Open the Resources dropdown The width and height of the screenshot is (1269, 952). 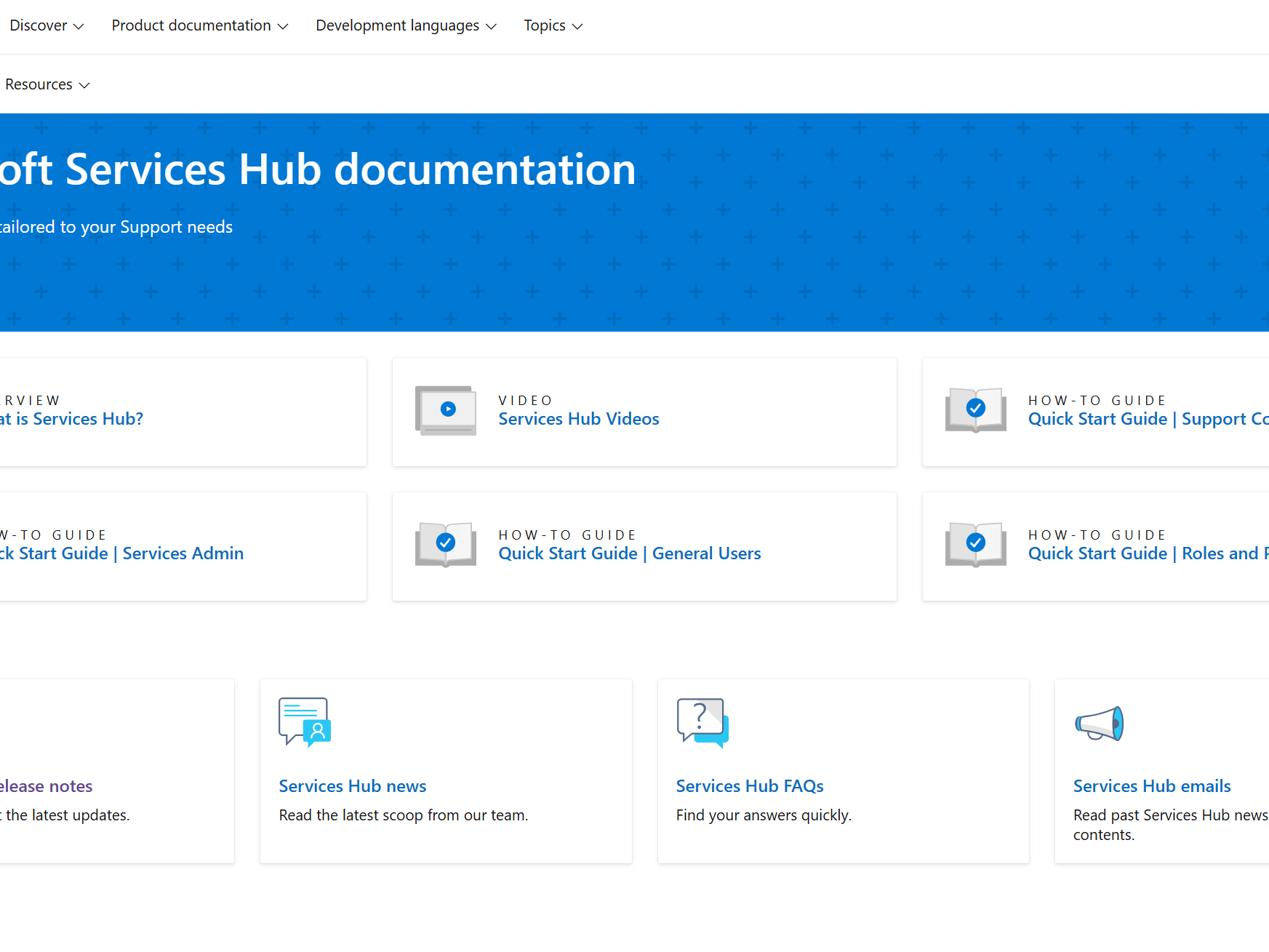(47, 84)
